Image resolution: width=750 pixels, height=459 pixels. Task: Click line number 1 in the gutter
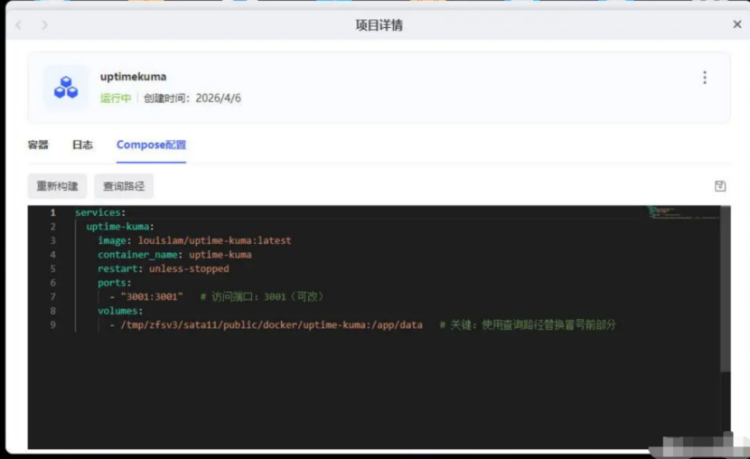(x=53, y=212)
